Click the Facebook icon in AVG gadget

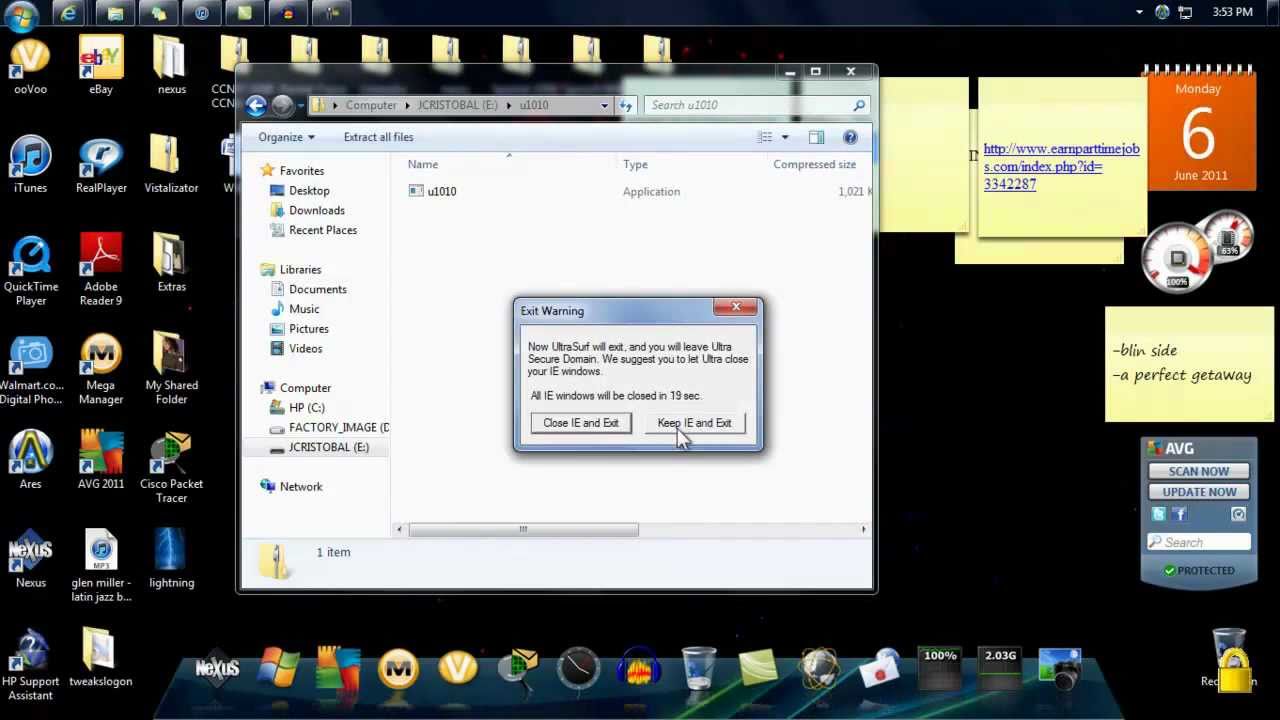[1179, 514]
